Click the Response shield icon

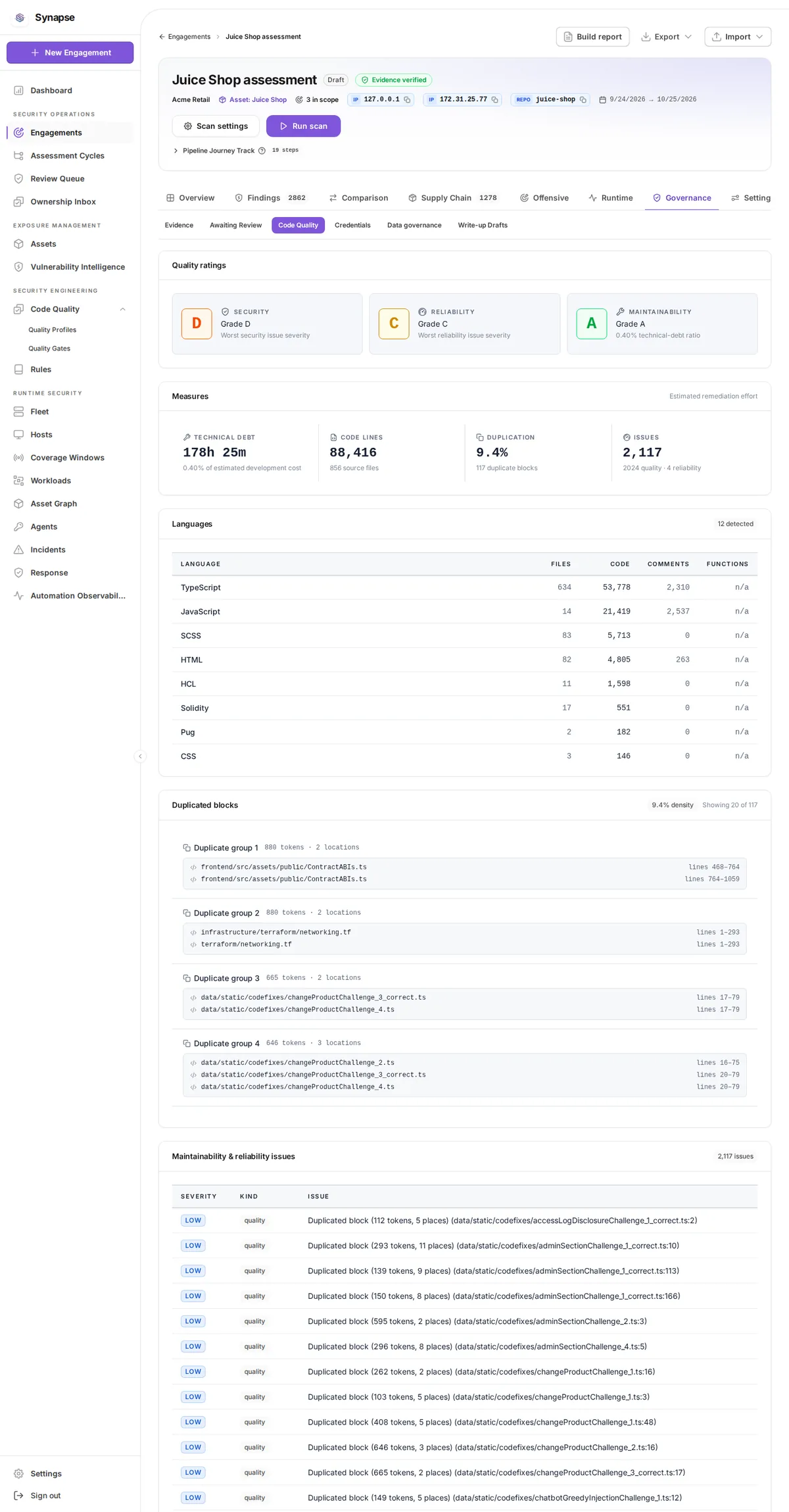pos(18,573)
